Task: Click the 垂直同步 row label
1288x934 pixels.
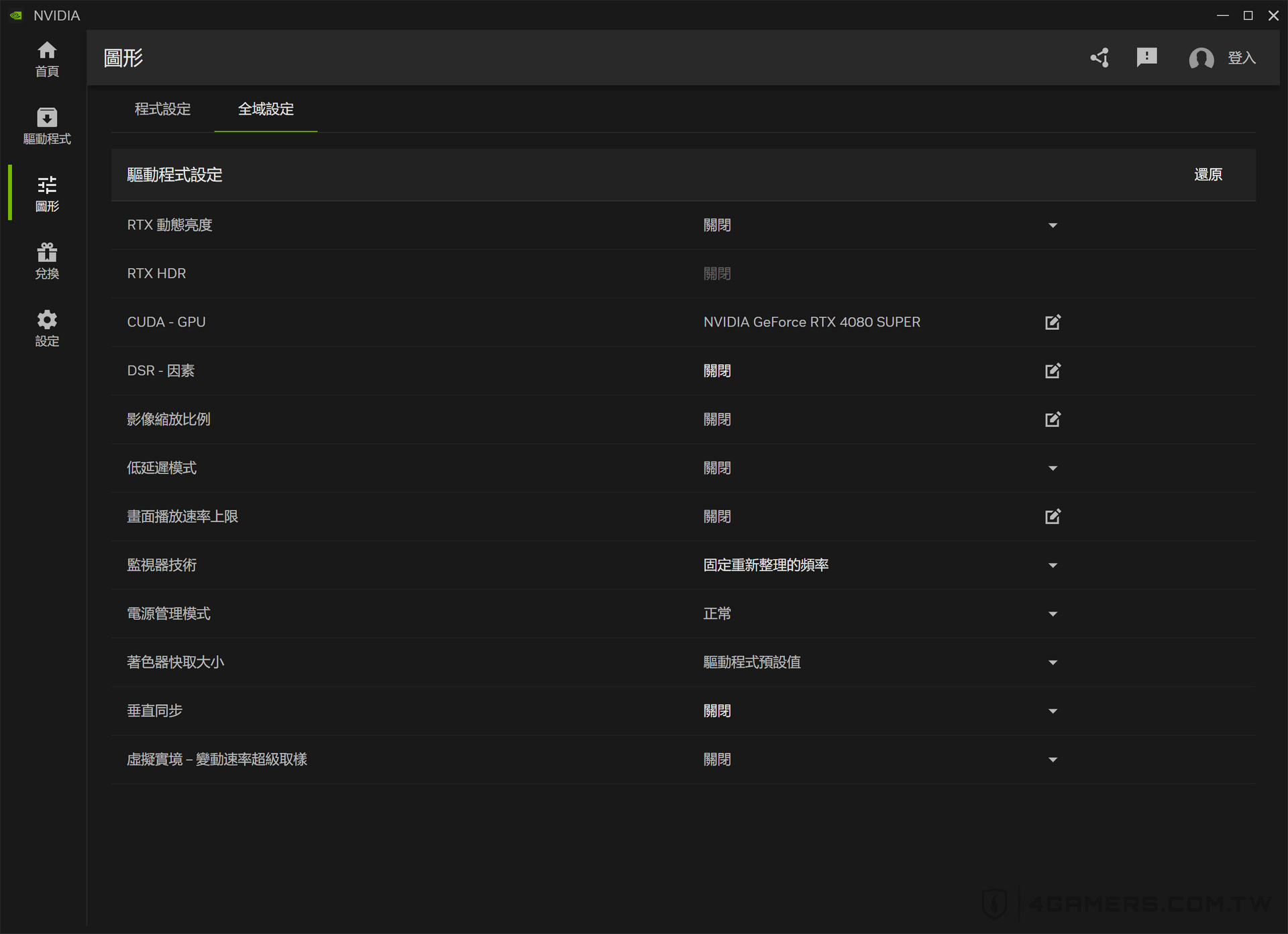Action: point(155,711)
